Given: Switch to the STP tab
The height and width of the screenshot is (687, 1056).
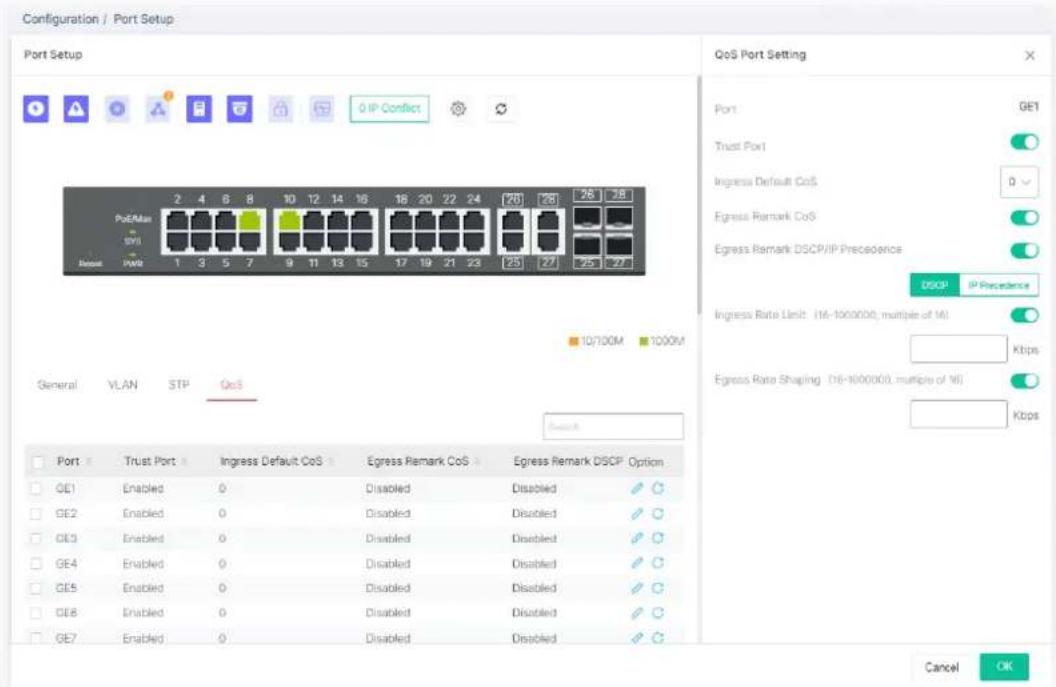Looking at the screenshot, I should tap(178, 385).
